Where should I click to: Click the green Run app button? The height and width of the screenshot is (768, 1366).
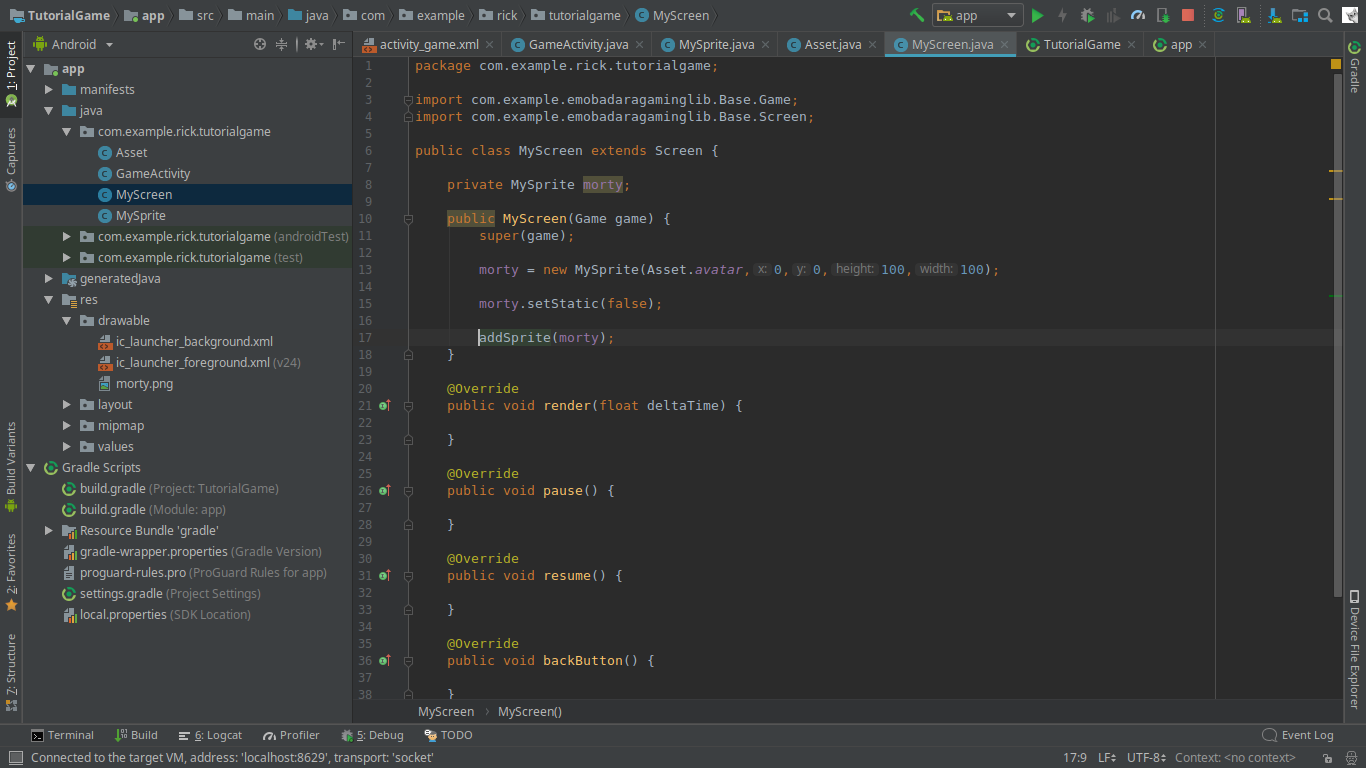tap(1037, 15)
